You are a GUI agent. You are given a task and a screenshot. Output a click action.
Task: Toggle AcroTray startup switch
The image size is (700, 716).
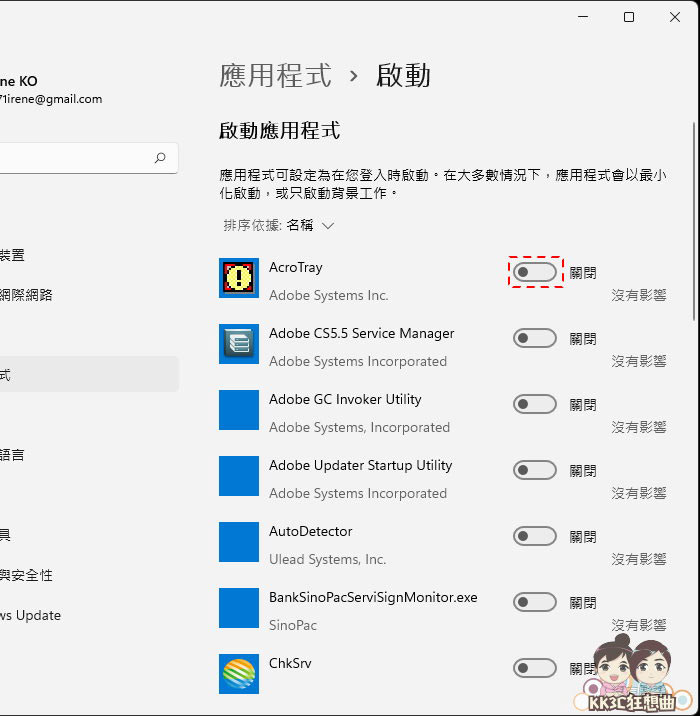pyautogui.click(x=535, y=272)
